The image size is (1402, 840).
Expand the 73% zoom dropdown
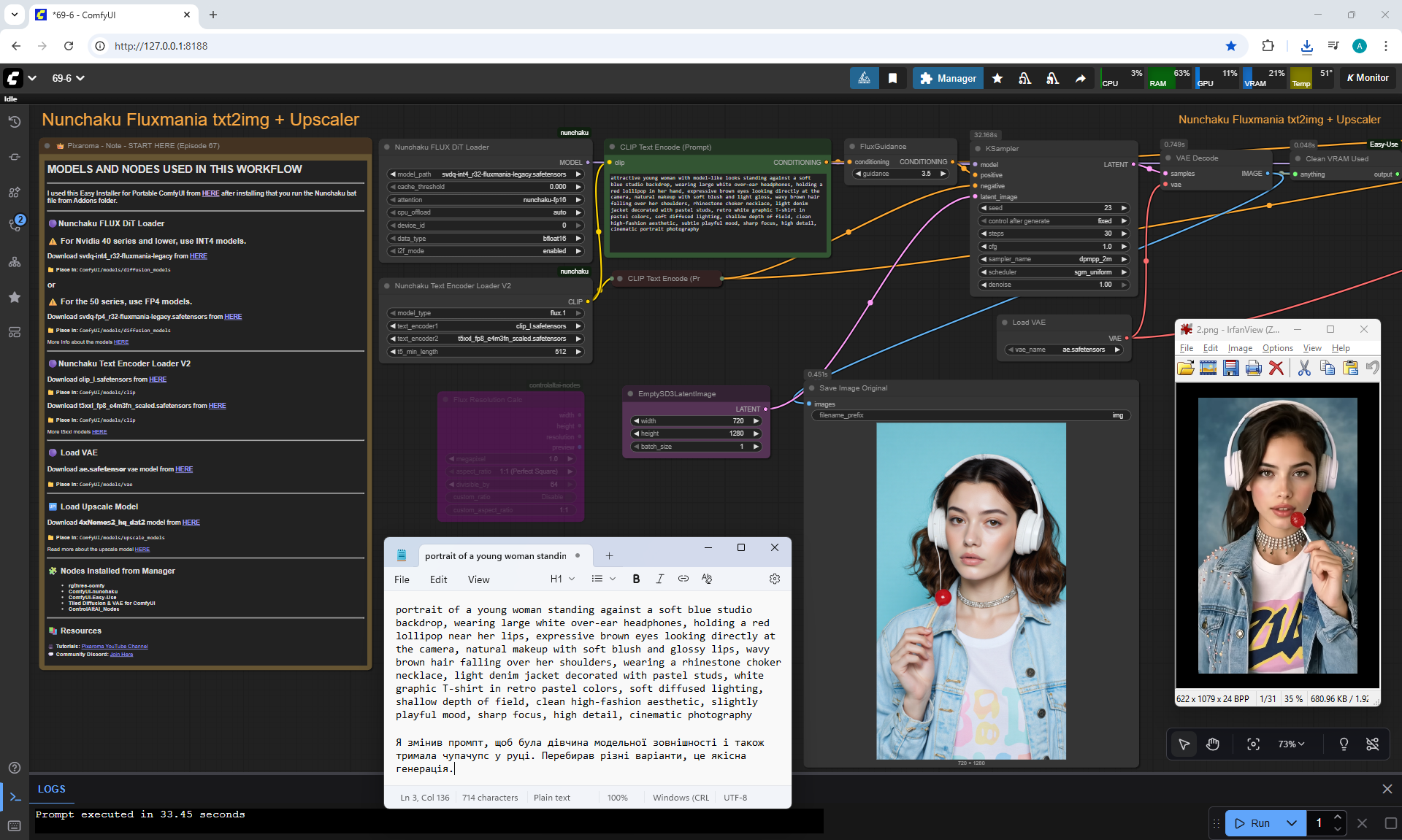1291,744
